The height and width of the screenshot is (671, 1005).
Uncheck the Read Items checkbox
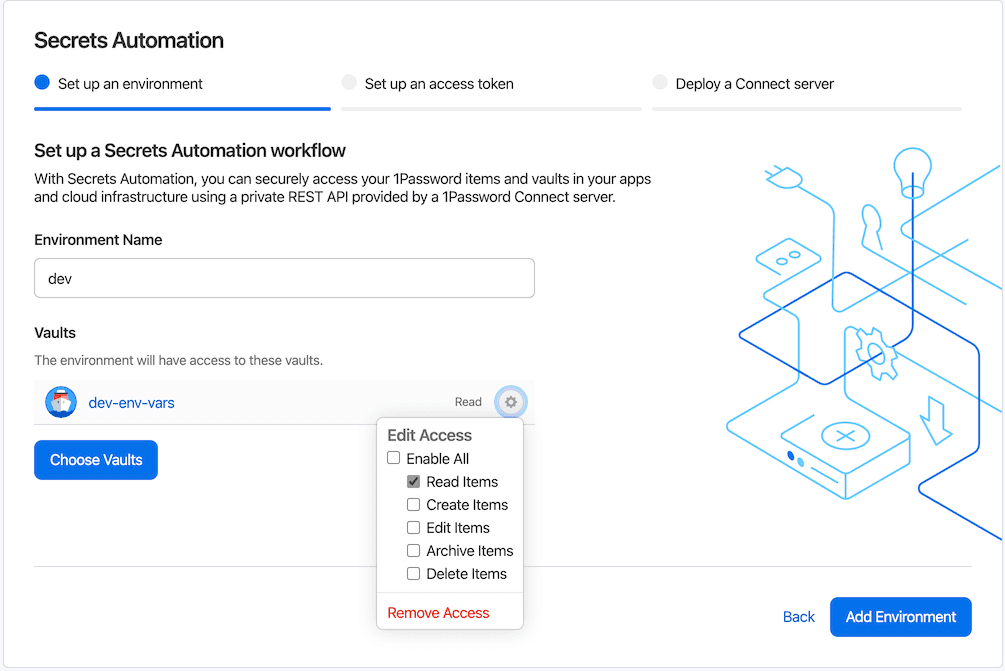pos(413,481)
